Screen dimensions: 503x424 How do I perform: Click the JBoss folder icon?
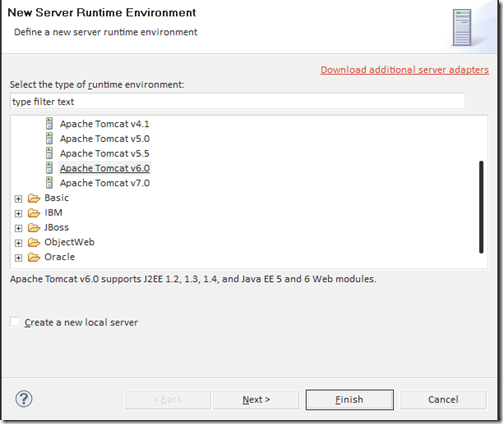point(34,227)
